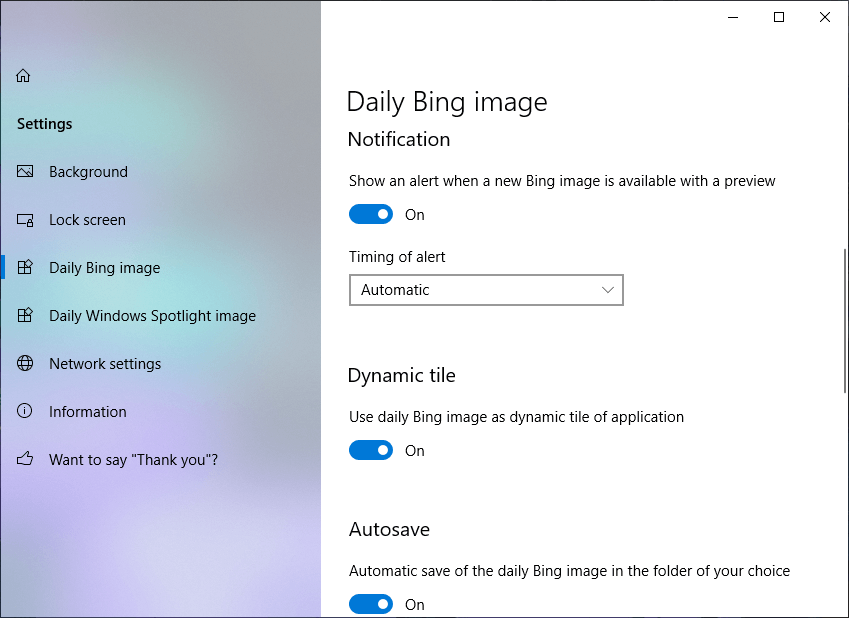This screenshot has width=849, height=618.
Task: Turn off the new Bing image alert toggle
Action: tap(371, 214)
